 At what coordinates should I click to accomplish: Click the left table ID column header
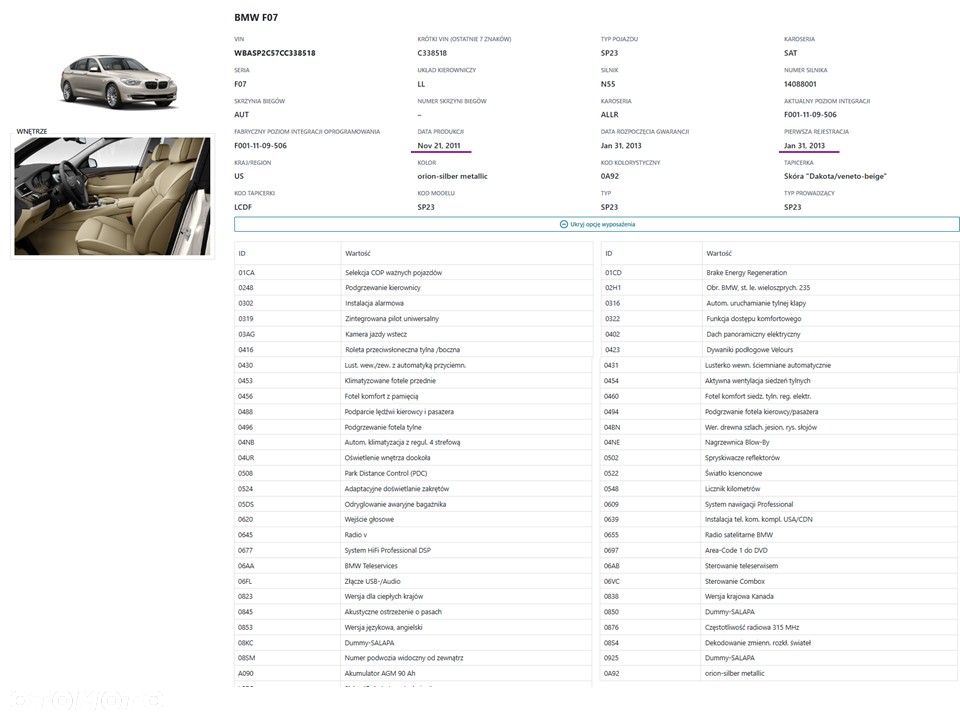pos(287,253)
